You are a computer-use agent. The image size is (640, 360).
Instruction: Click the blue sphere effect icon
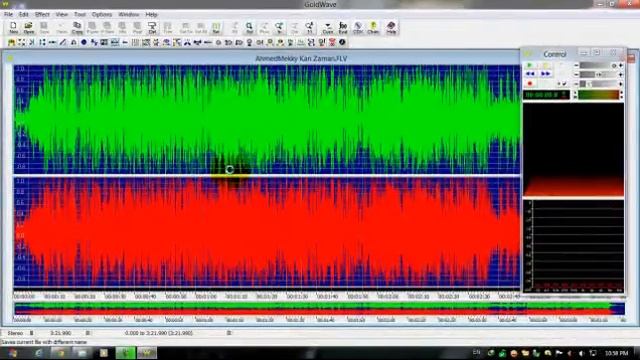click(x=84, y=42)
